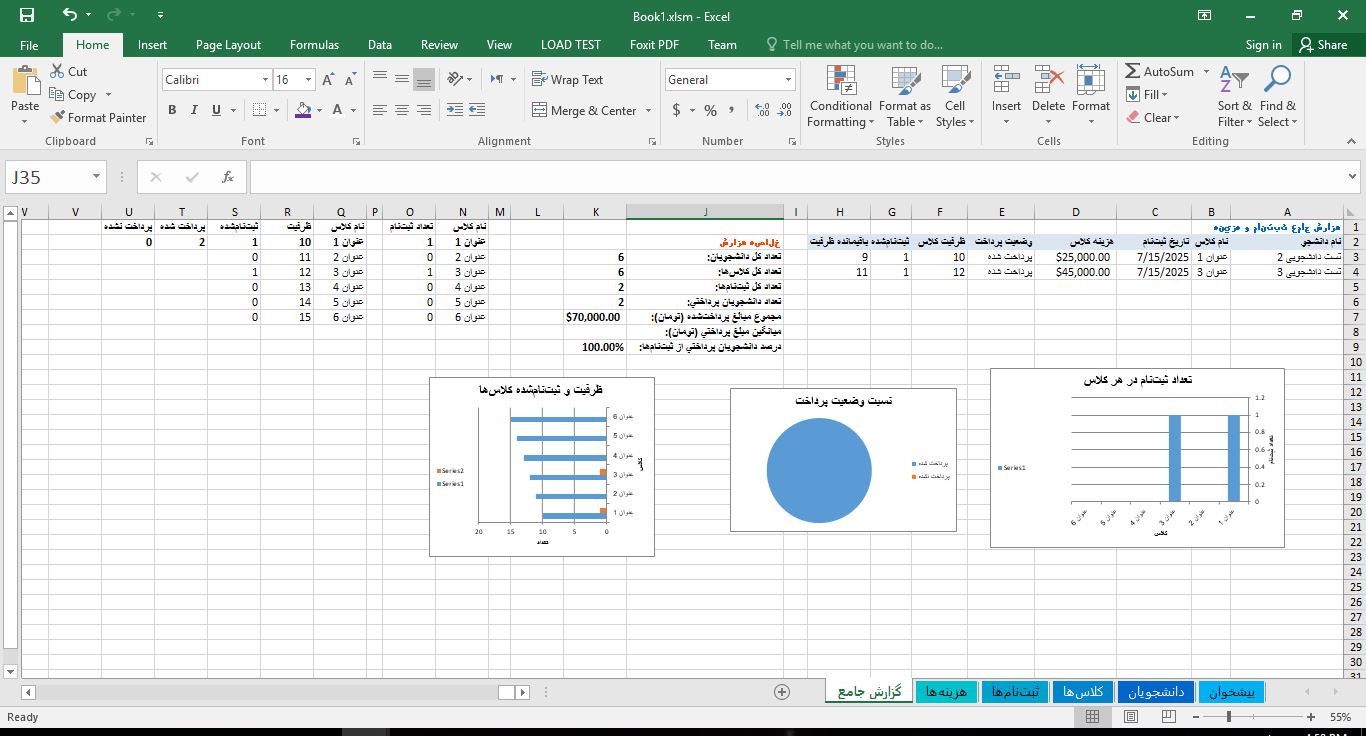The height and width of the screenshot is (736, 1366).
Task: Click the AutoSum button
Action: pyautogui.click(x=1159, y=72)
